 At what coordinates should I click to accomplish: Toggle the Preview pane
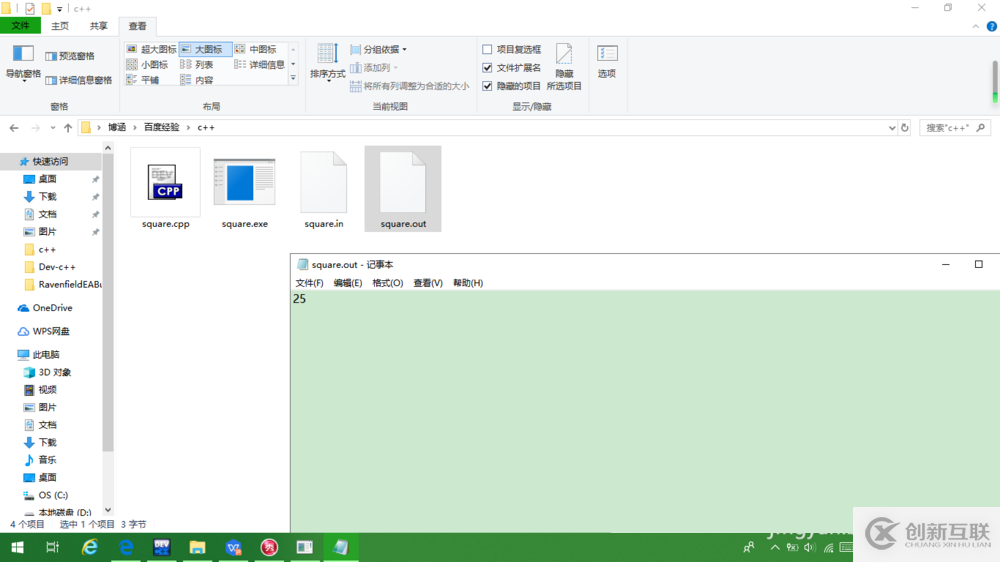tap(70, 56)
